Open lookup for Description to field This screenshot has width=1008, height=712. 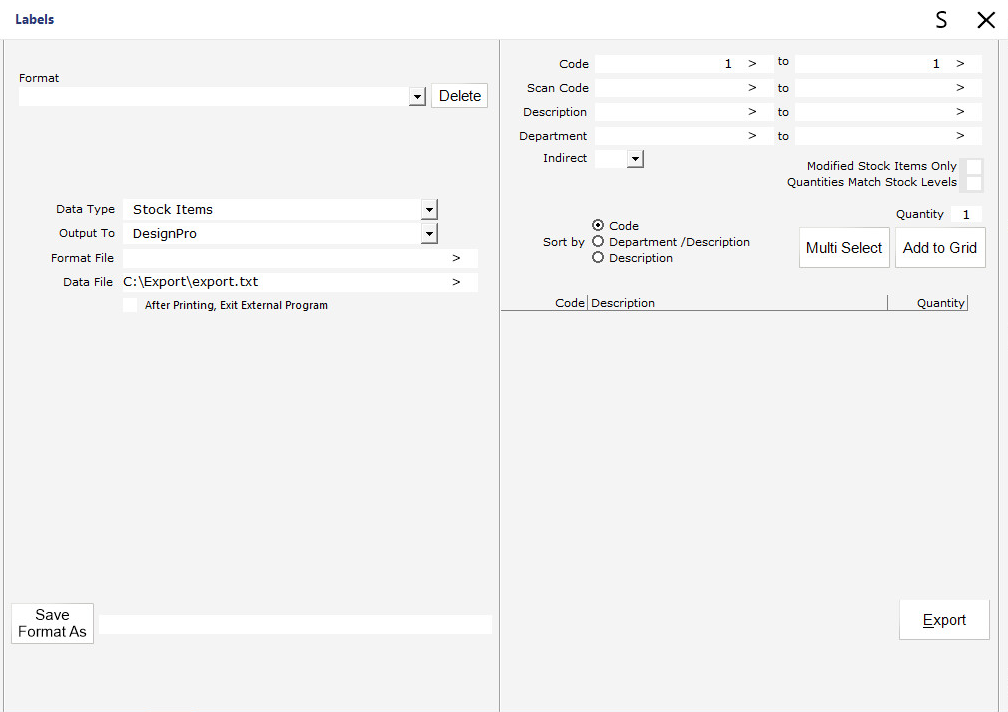click(960, 112)
